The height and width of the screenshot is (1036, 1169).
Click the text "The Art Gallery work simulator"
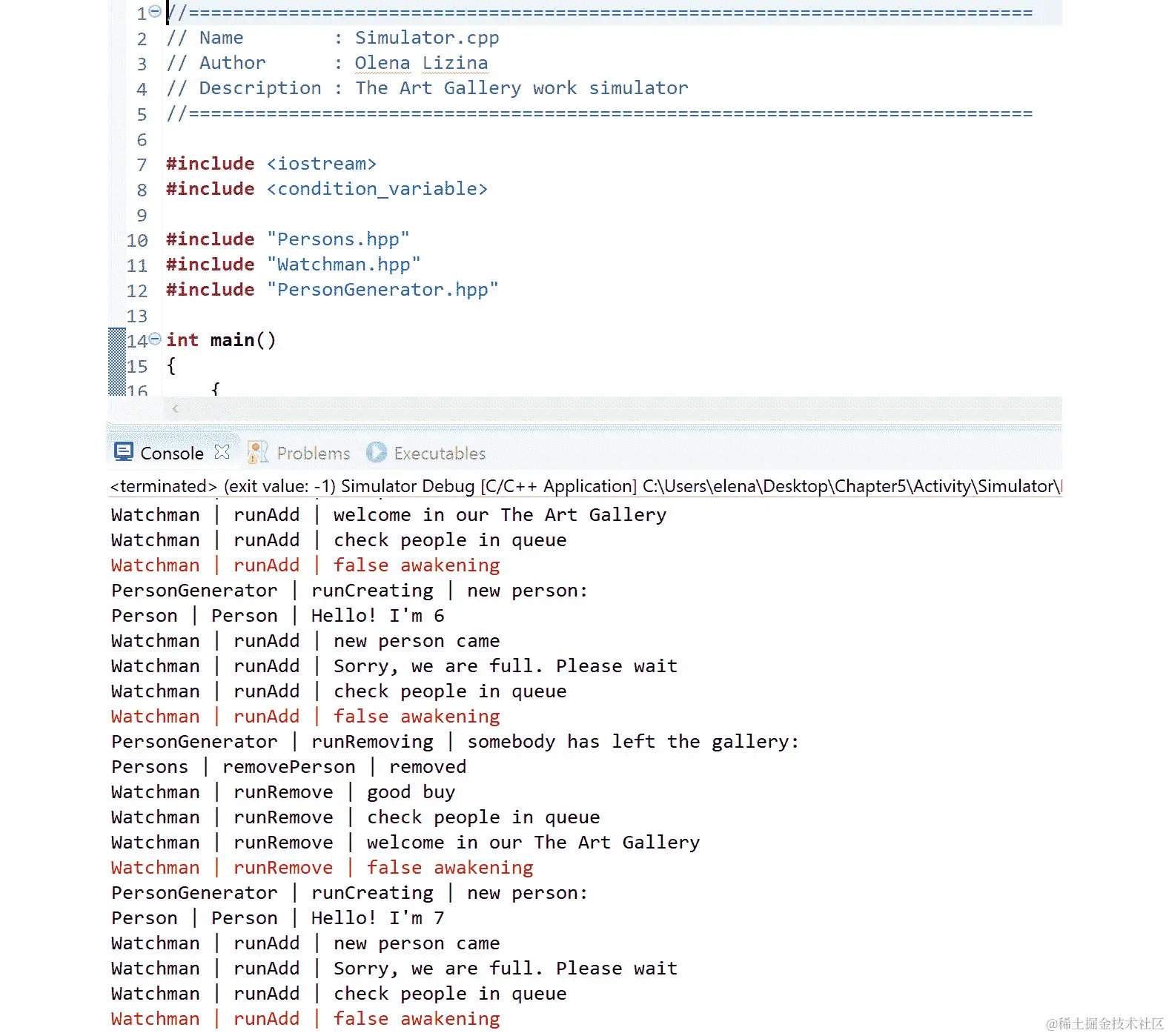[x=522, y=88]
